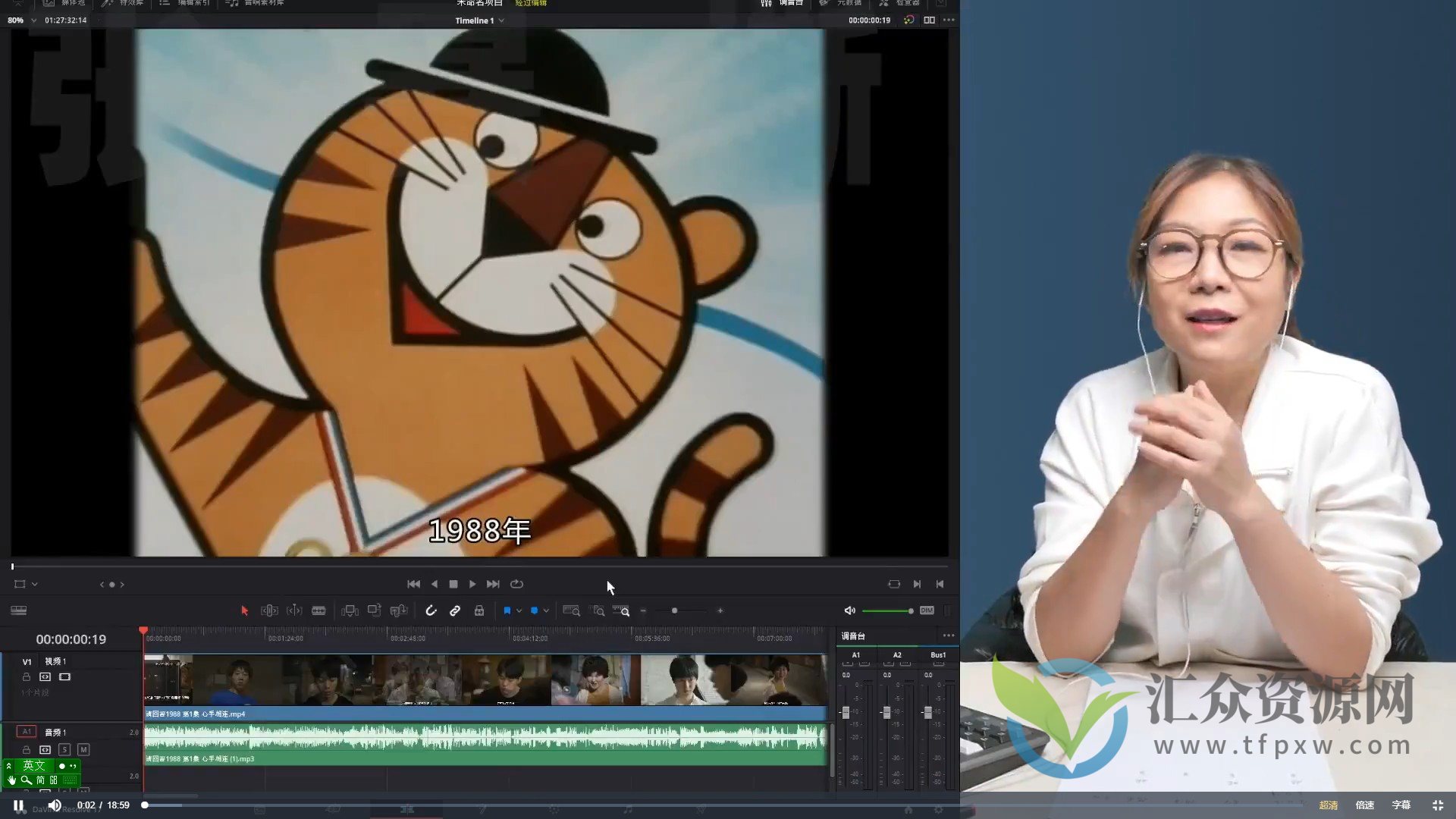Open the 调音台 mixer options menu

(948, 635)
